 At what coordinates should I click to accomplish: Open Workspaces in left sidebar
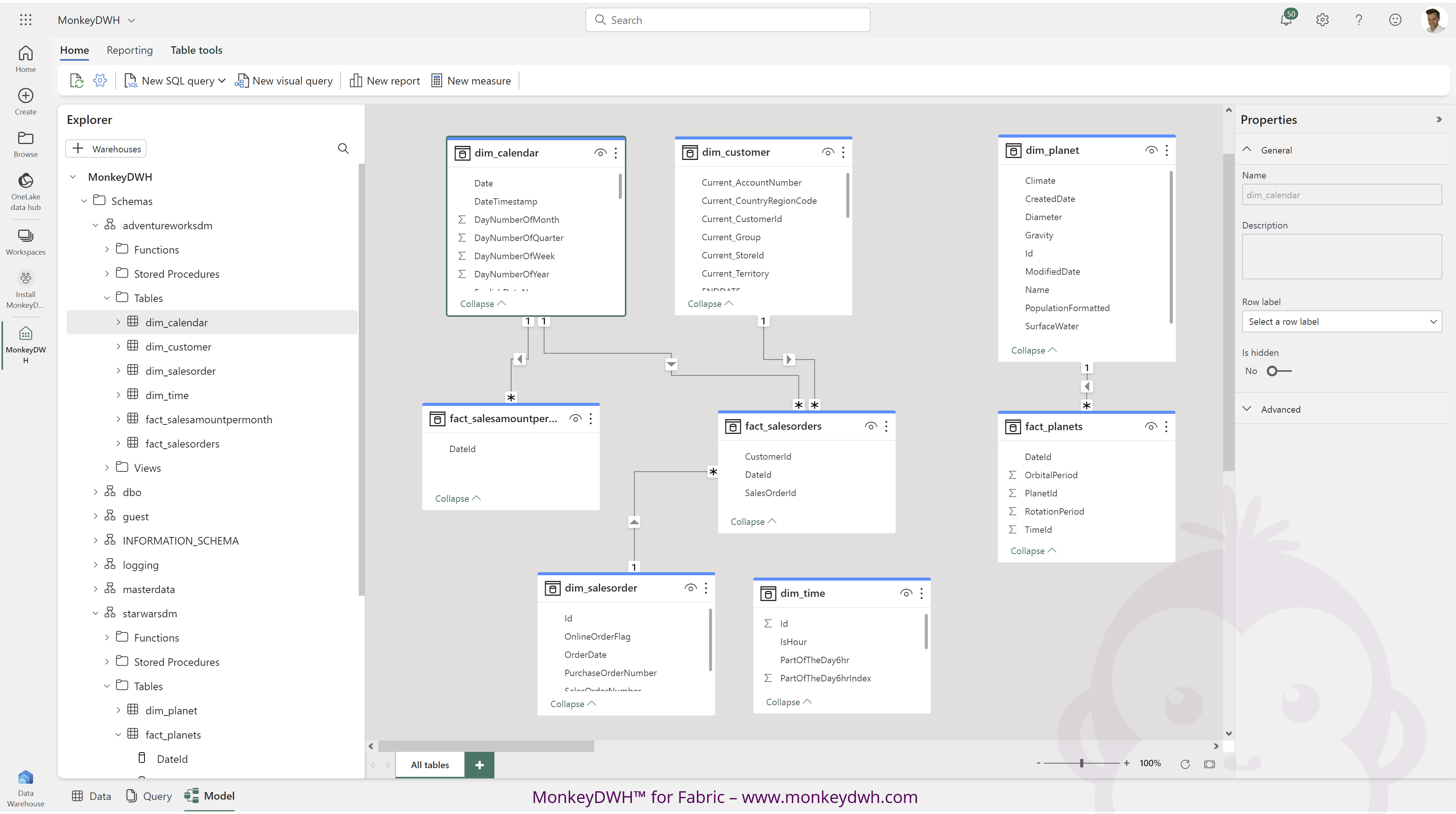[25, 242]
